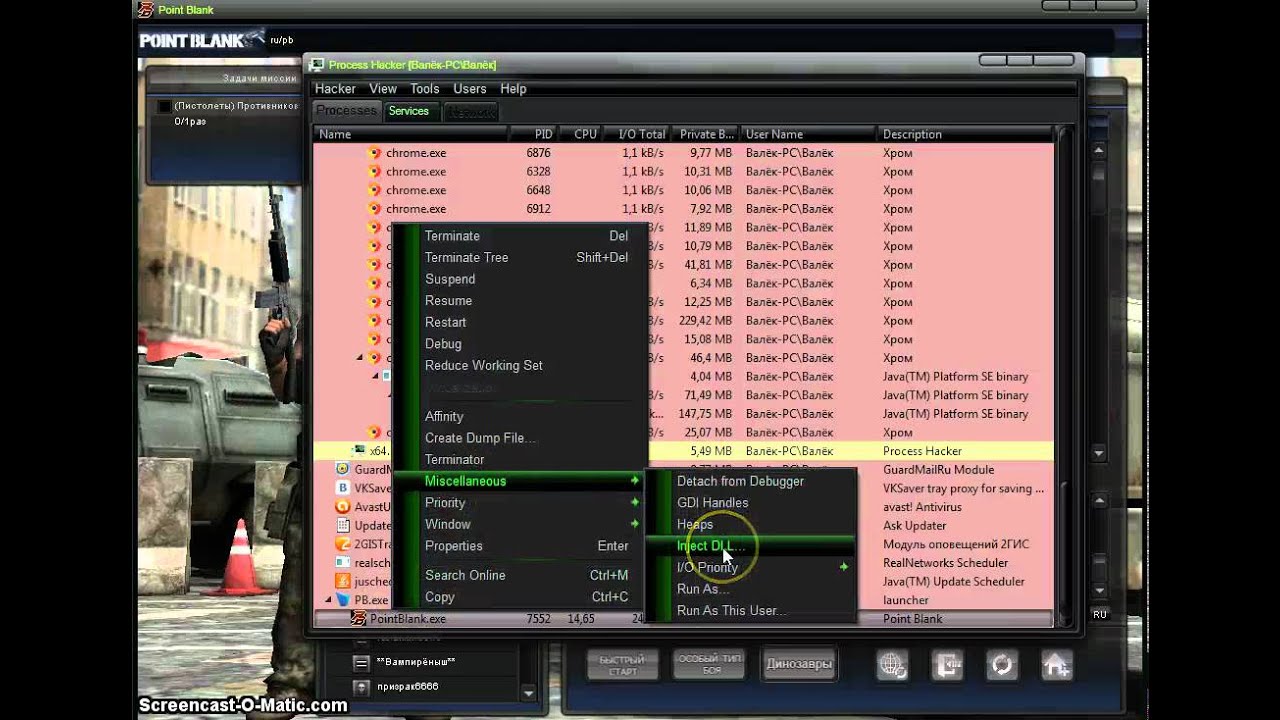Click the Быстрый старт button
1280x720 pixels.
pos(623,664)
